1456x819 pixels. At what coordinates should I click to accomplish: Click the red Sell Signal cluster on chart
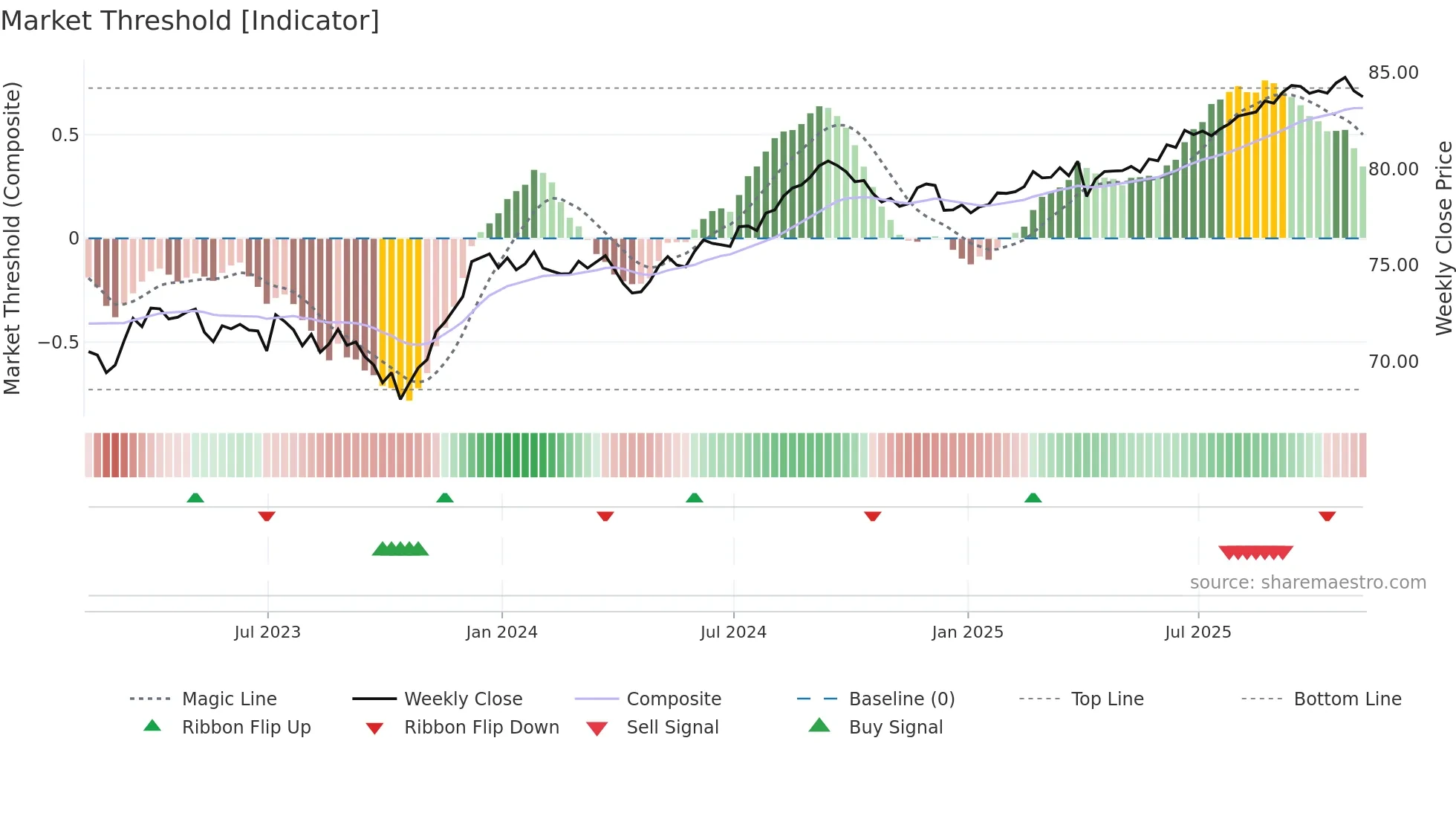[1255, 552]
